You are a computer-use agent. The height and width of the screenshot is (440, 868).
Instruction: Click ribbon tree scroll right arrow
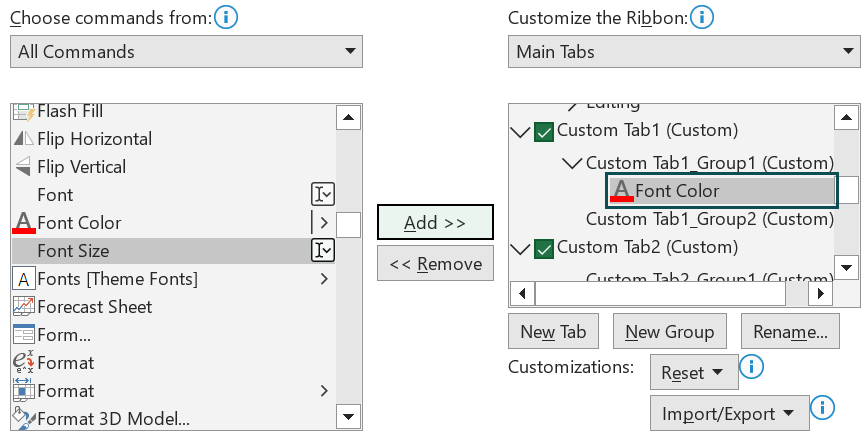(821, 293)
